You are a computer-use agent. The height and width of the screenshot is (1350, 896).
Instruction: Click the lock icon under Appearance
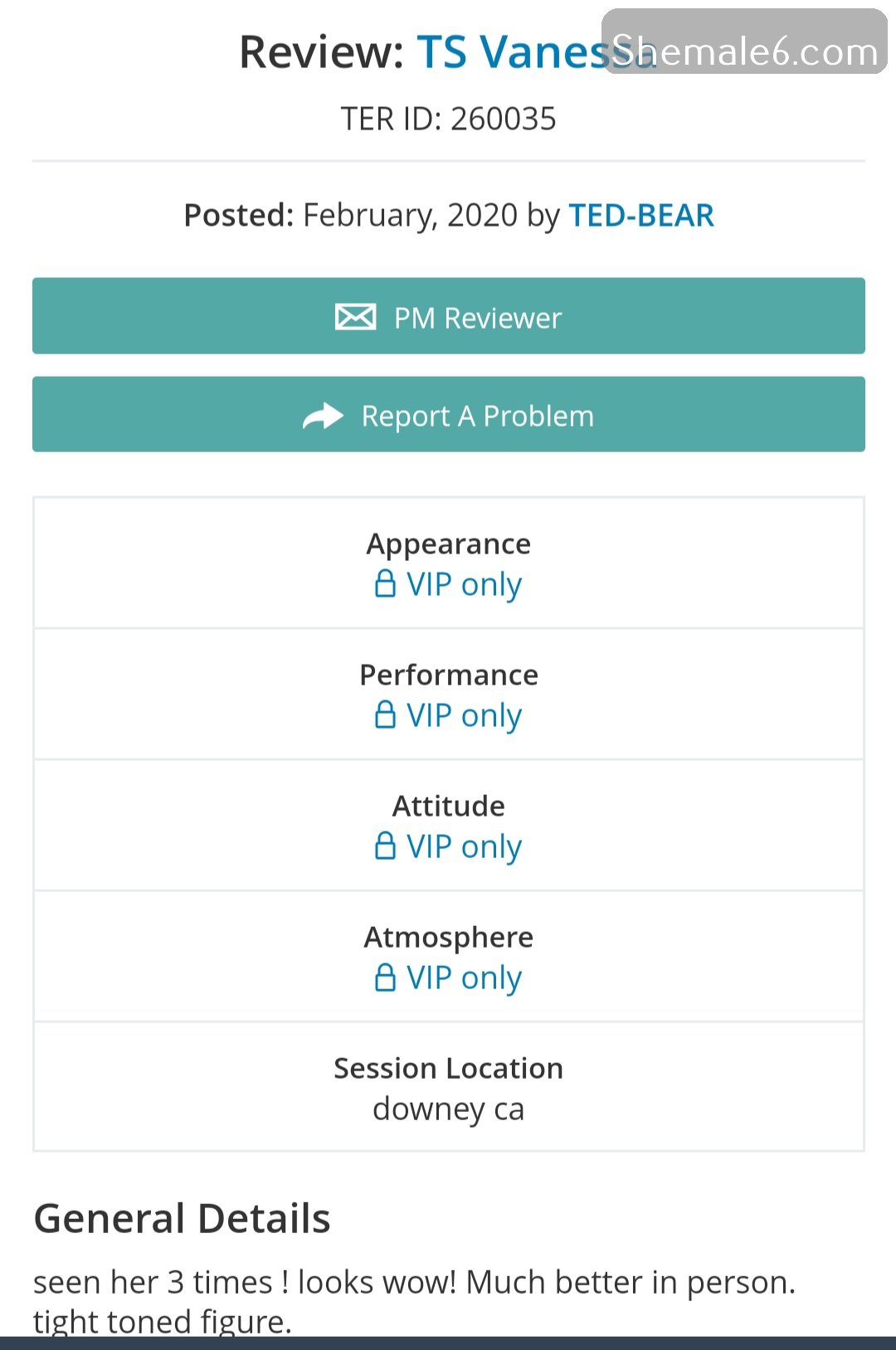click(385, 583)
